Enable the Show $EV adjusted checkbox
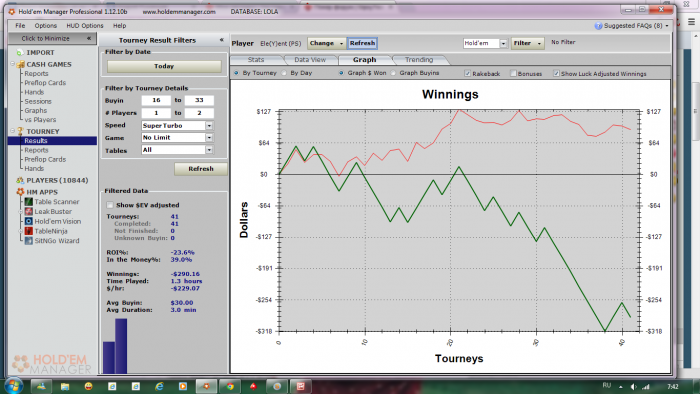 click(x=110, y=205)
